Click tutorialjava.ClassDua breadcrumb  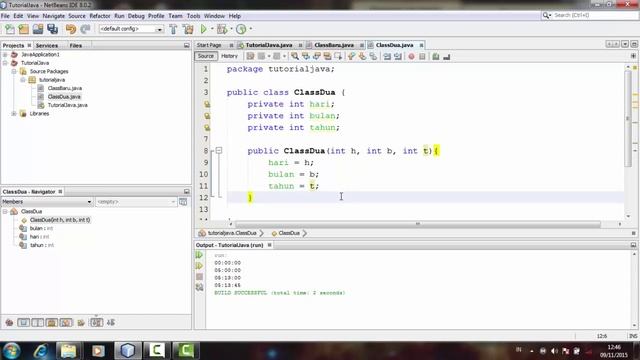tap(232, 233)
